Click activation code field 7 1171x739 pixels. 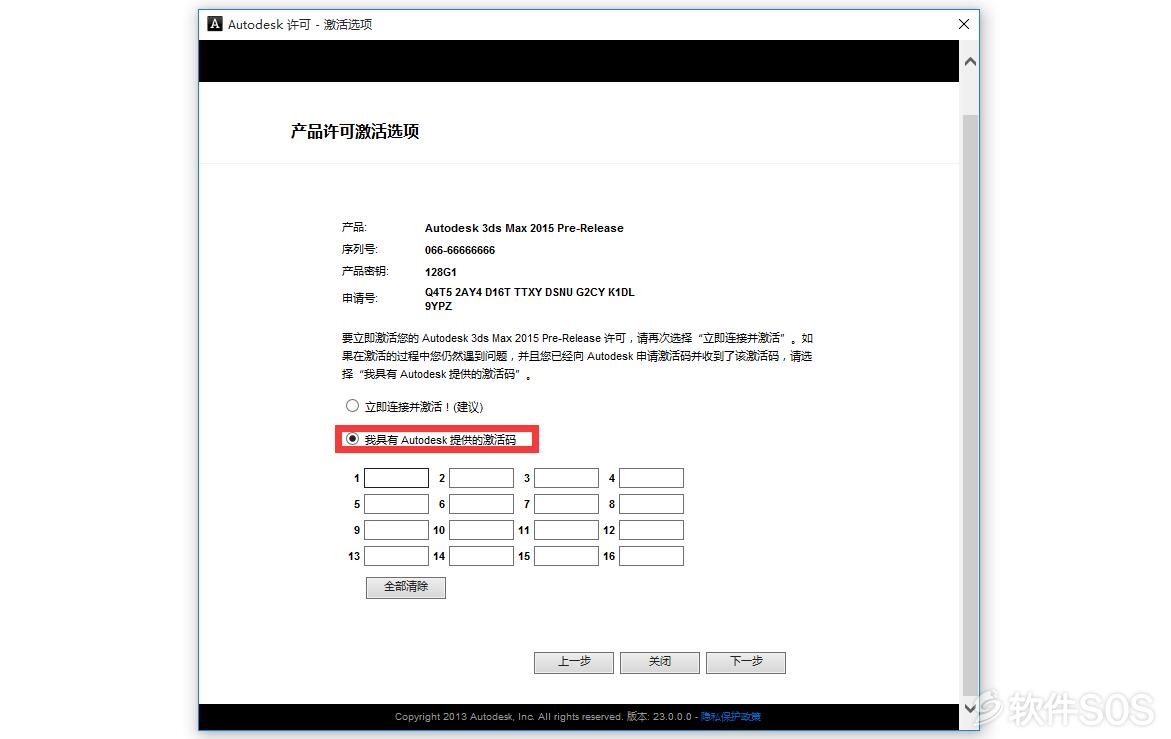(x=567, y=504)
